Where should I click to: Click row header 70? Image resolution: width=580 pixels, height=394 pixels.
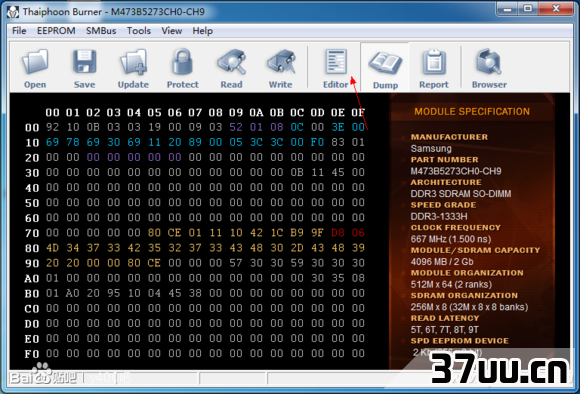[x=32, y=233]
